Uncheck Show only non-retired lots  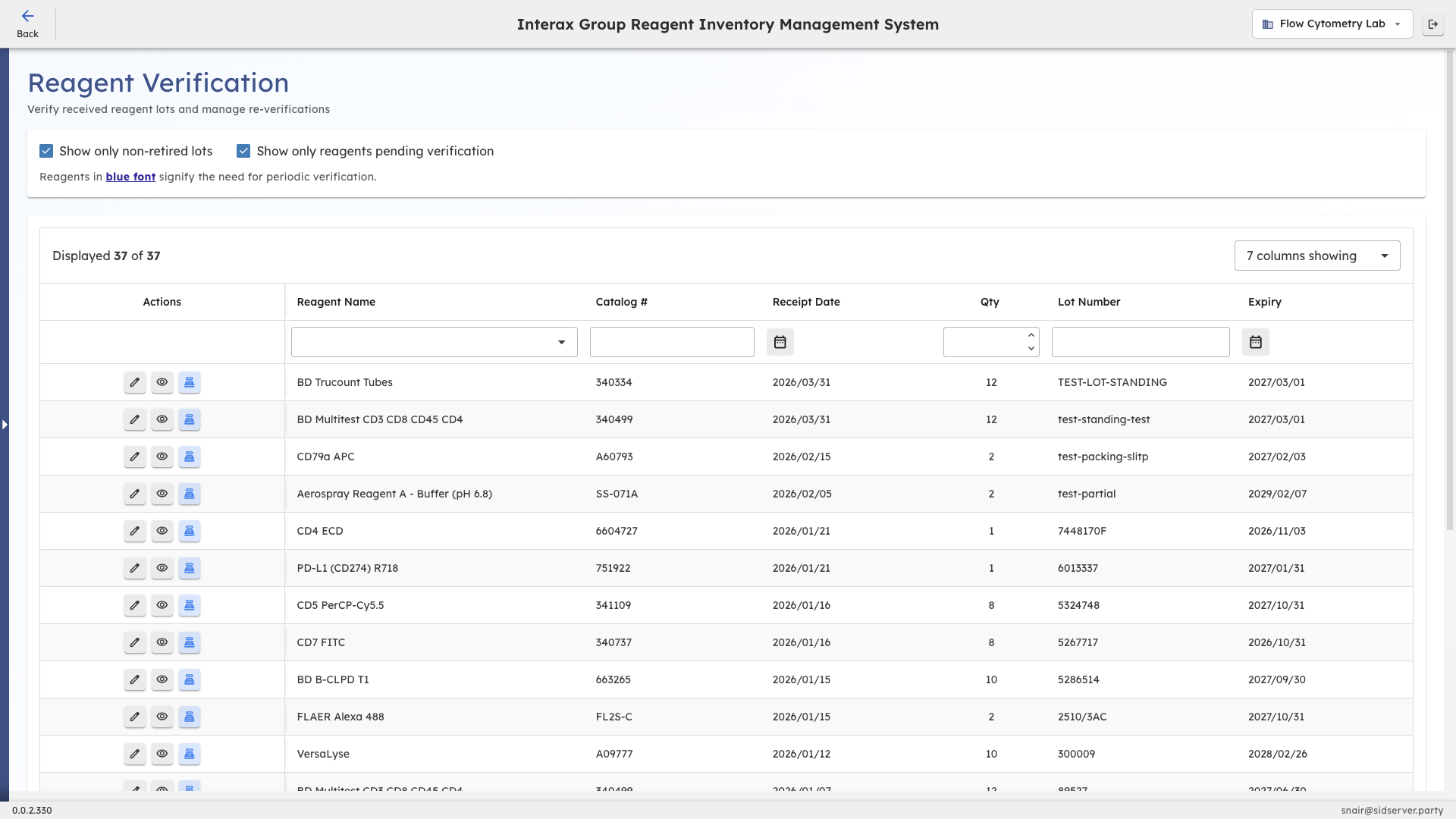click(x=46, y=151)
